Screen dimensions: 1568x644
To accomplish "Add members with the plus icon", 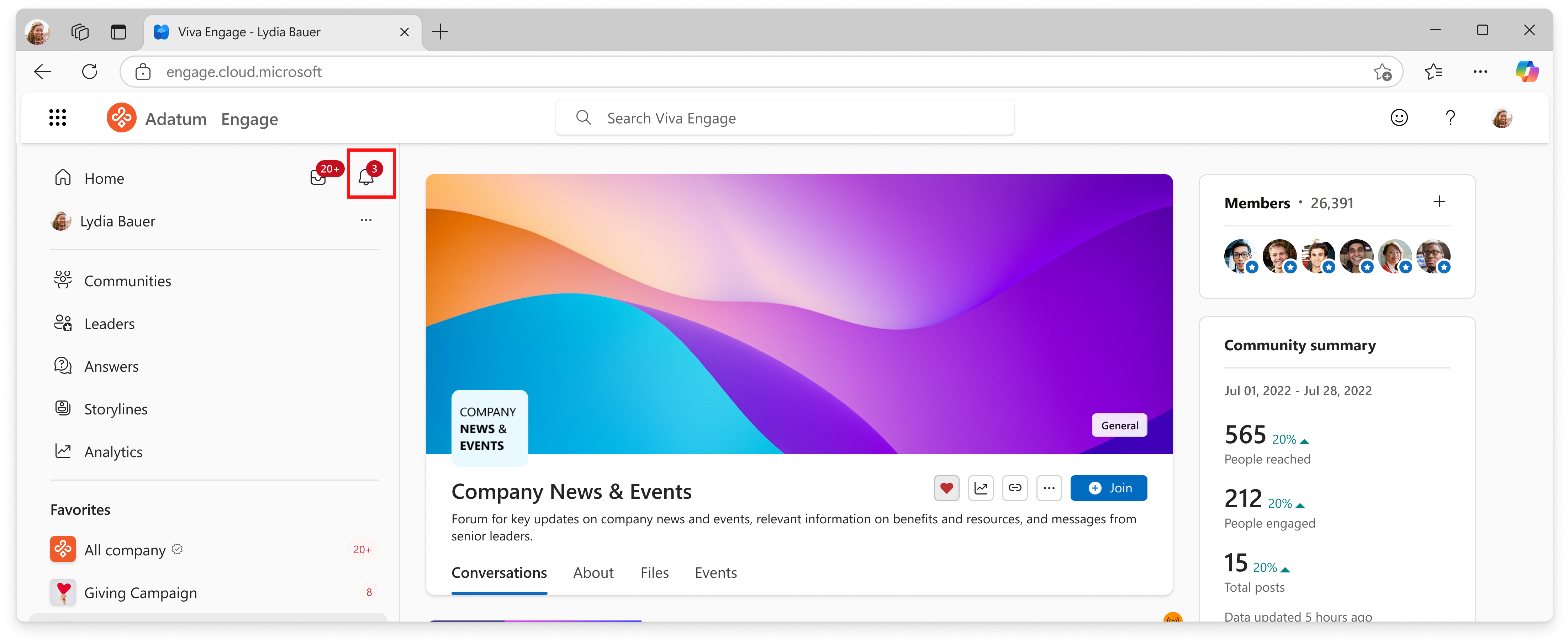I will point(1439,201).
